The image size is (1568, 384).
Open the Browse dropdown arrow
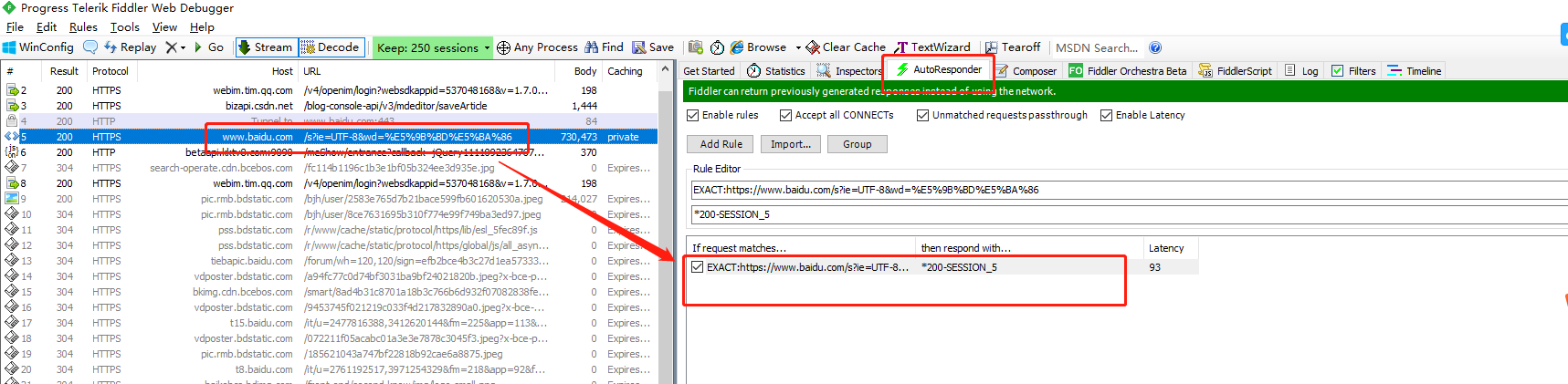click(x=798, y=47)
